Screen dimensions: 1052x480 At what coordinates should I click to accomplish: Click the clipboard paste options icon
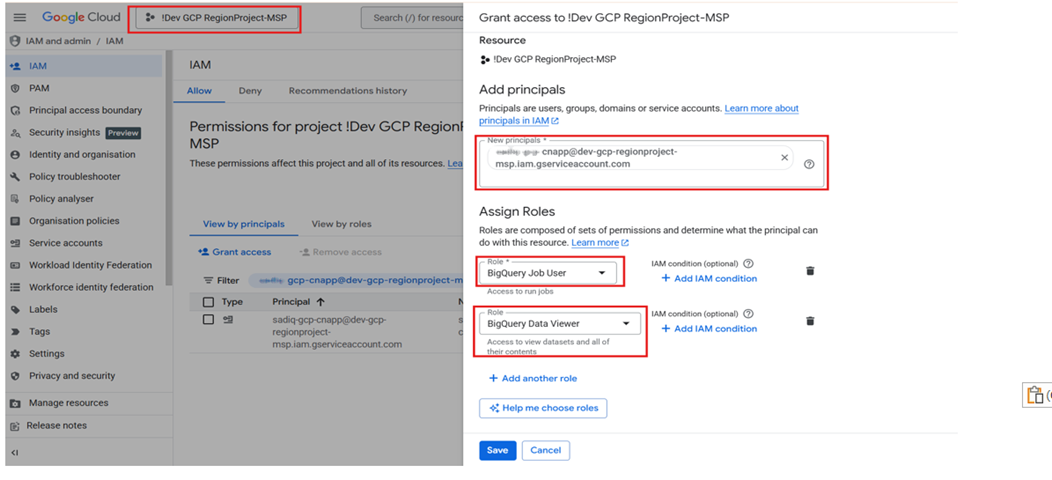pyautogui.click(x=1035, y=395)
